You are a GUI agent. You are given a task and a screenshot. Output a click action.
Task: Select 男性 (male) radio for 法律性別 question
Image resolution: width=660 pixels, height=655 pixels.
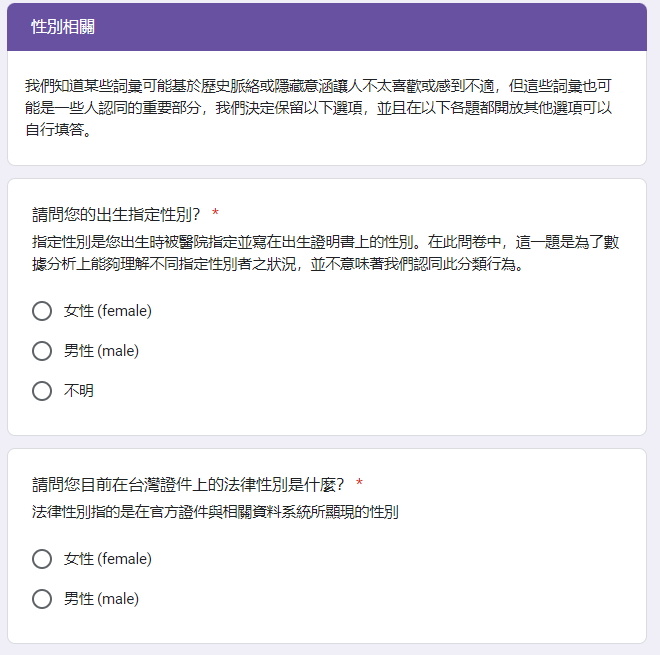[x=42, y=599]
